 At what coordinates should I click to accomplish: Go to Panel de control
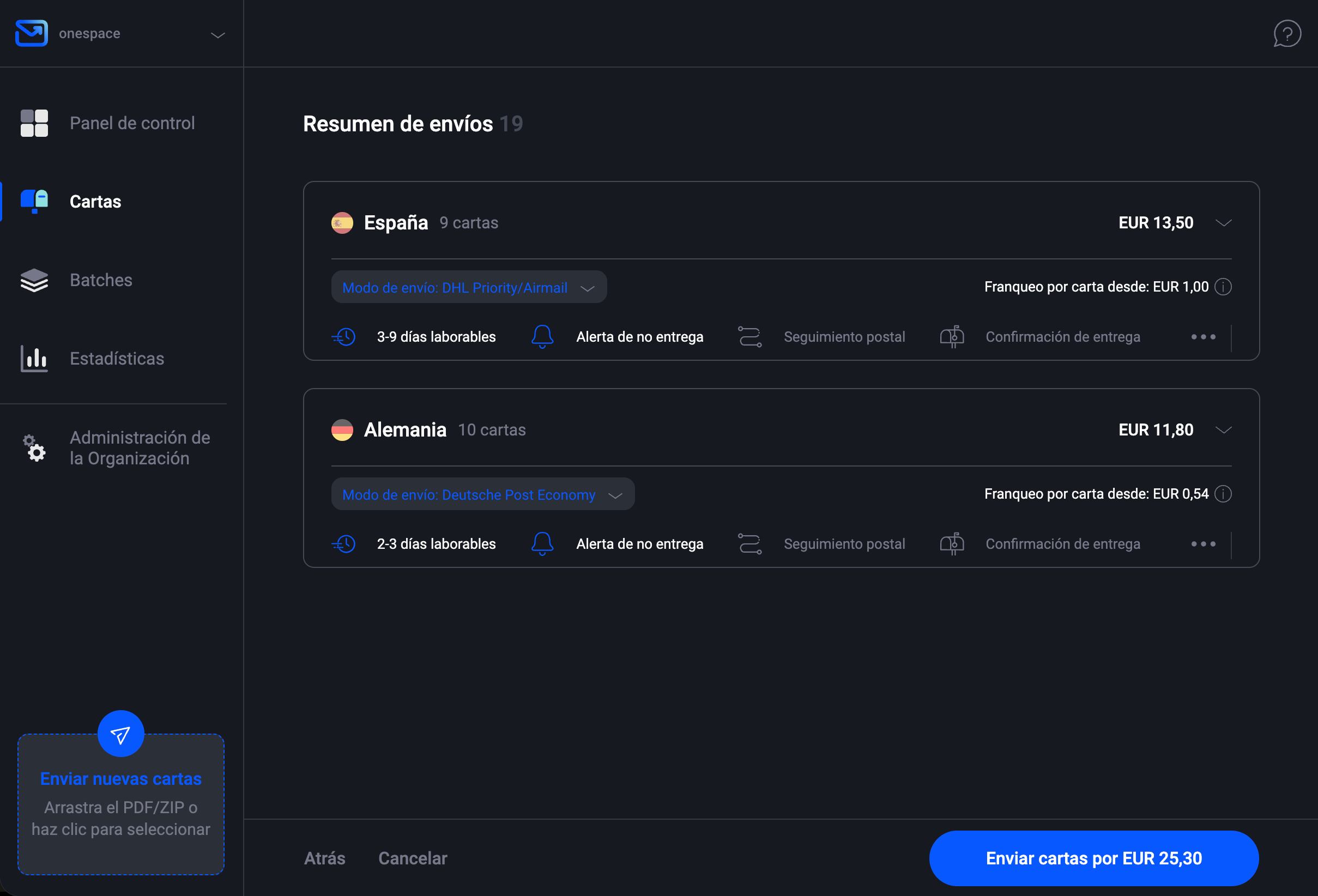tap(131, 123)
